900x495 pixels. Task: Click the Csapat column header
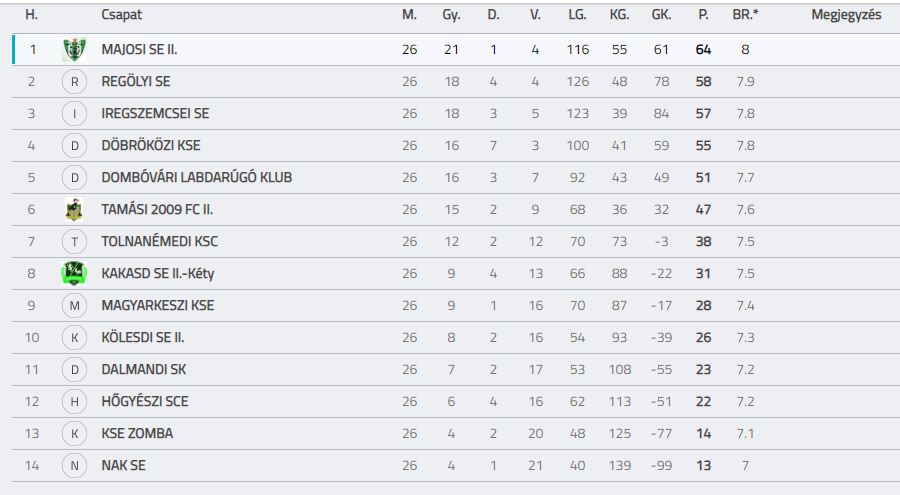point(121,15)
